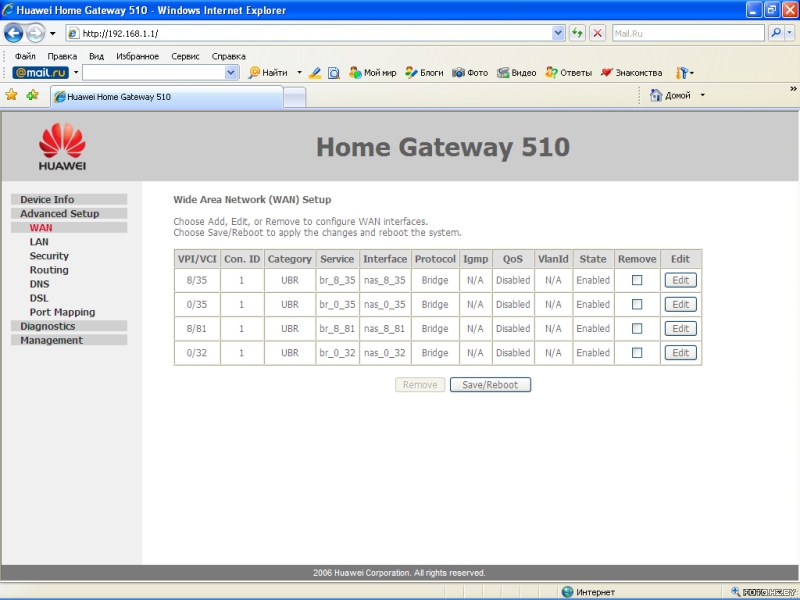Select the Huawei Home Gateway 510 tab
The image size is (800, 600).
point(166,97)
